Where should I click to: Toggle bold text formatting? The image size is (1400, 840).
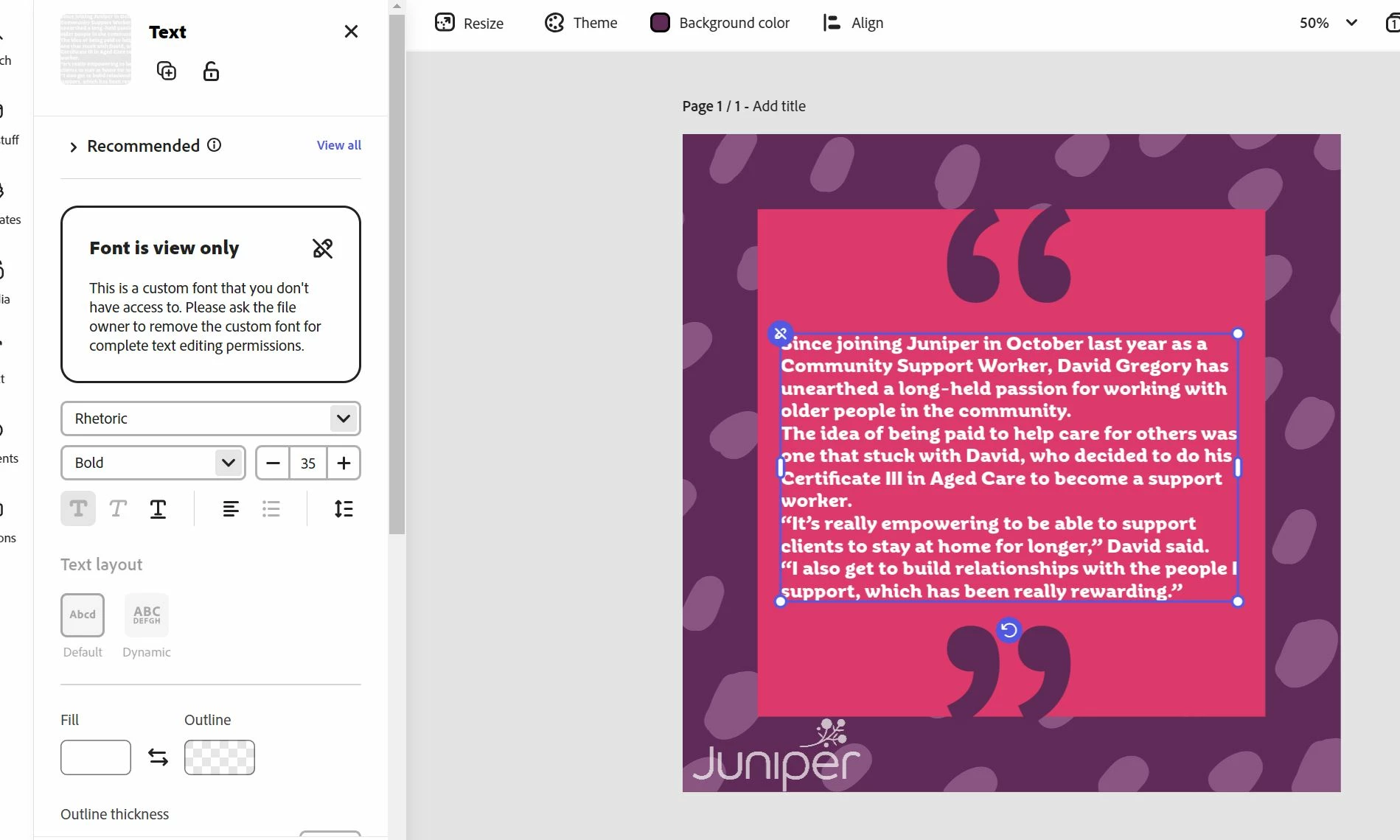78,508
